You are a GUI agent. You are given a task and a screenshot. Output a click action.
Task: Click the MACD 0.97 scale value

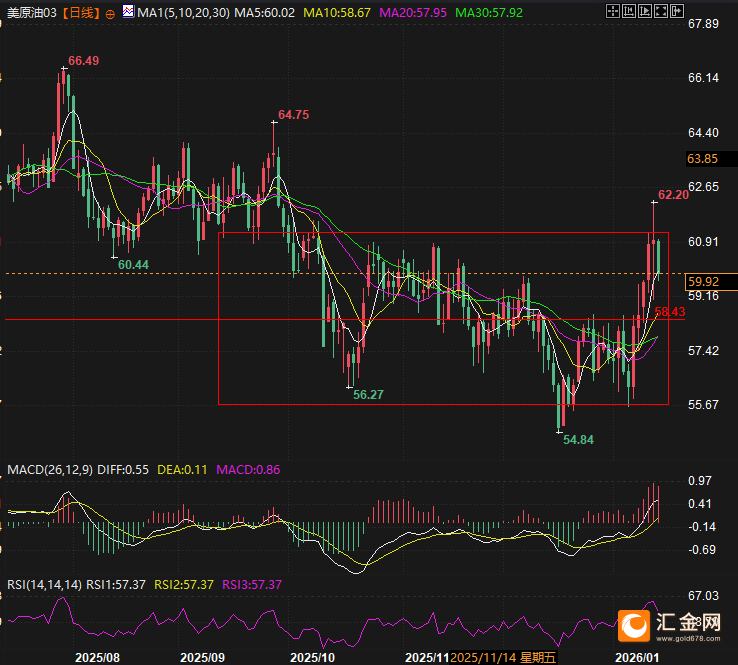[700, 481]
